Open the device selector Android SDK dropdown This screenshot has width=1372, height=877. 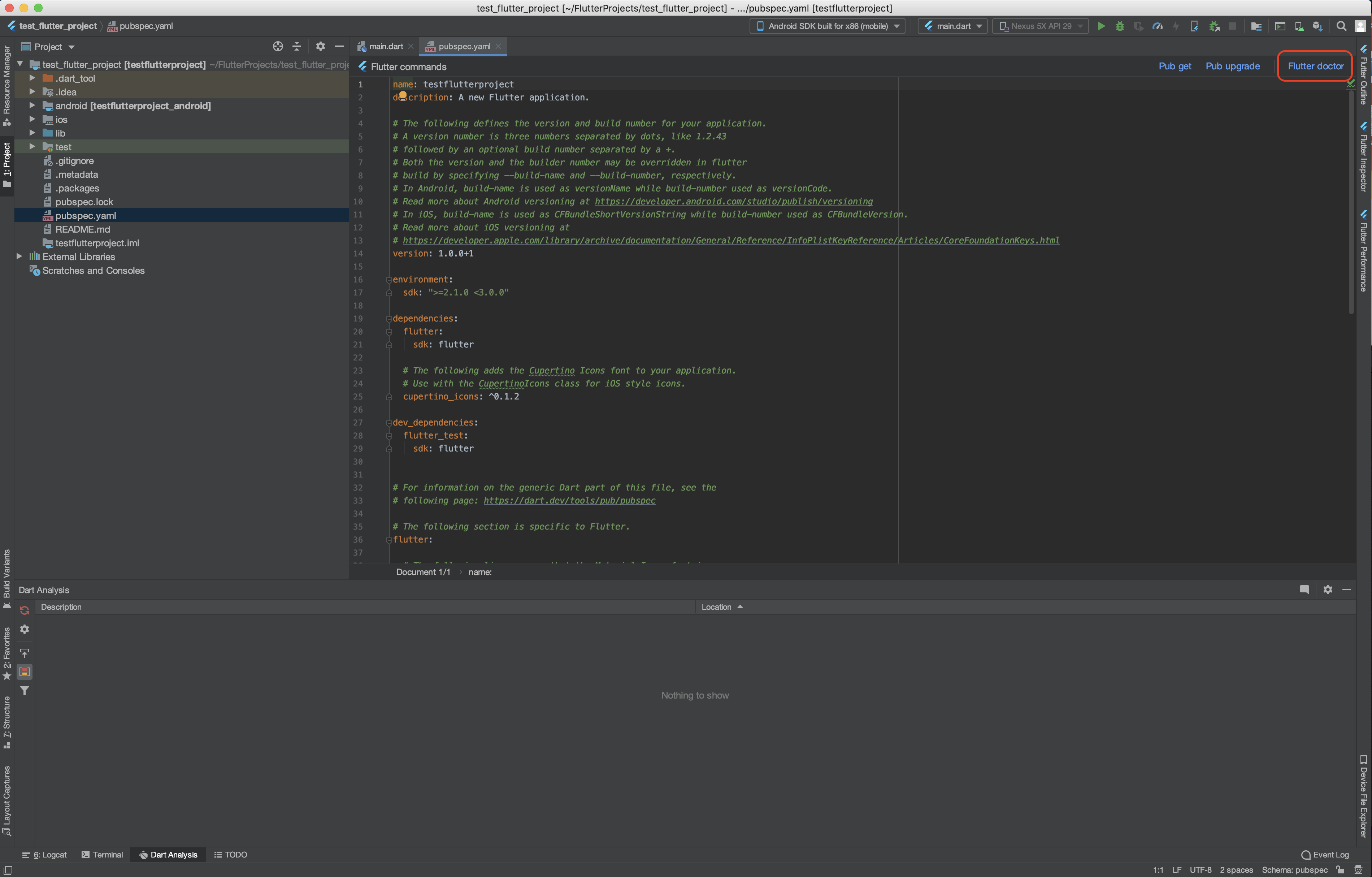coord(827,26)
